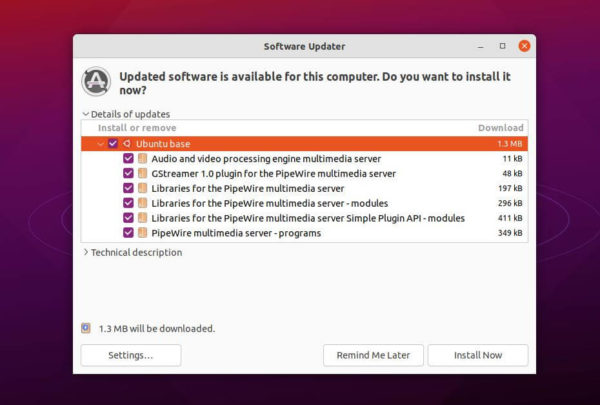
Task: Click the Ubuntu logo icon in Ubuntu base row
Action: pyautogui.click(x=127, y=144)
